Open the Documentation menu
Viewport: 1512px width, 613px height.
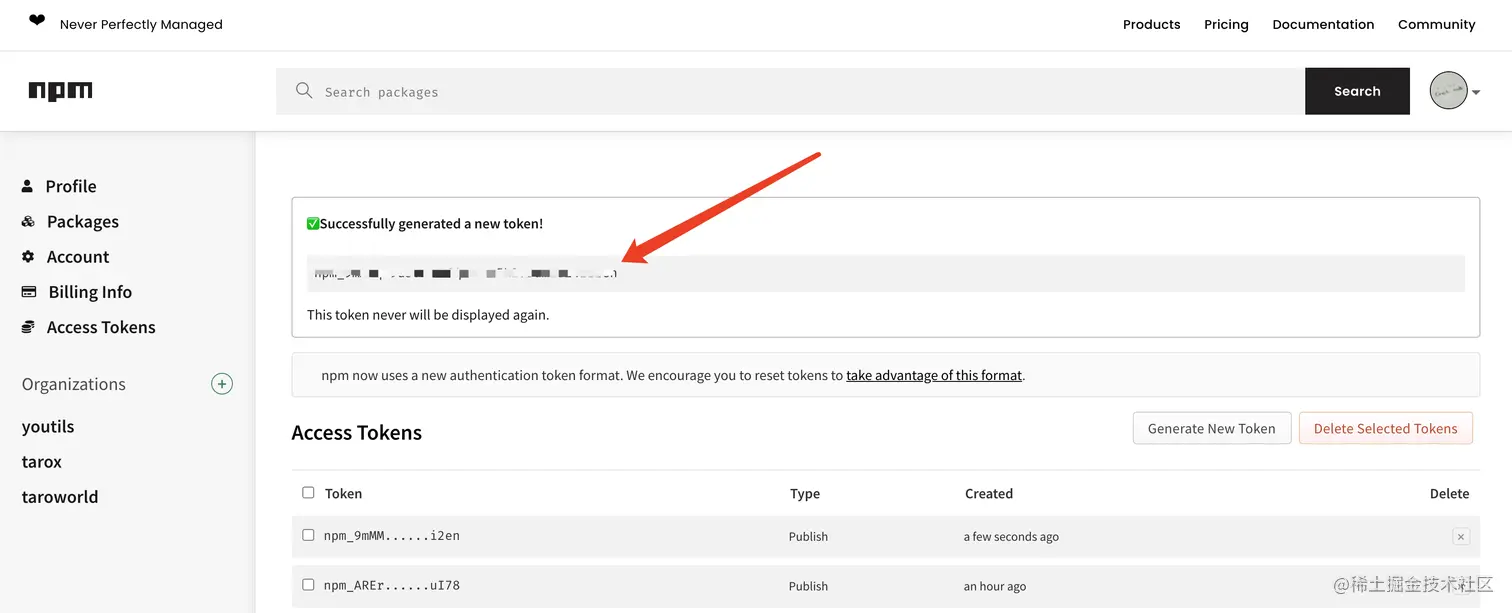pos(1323,24)
